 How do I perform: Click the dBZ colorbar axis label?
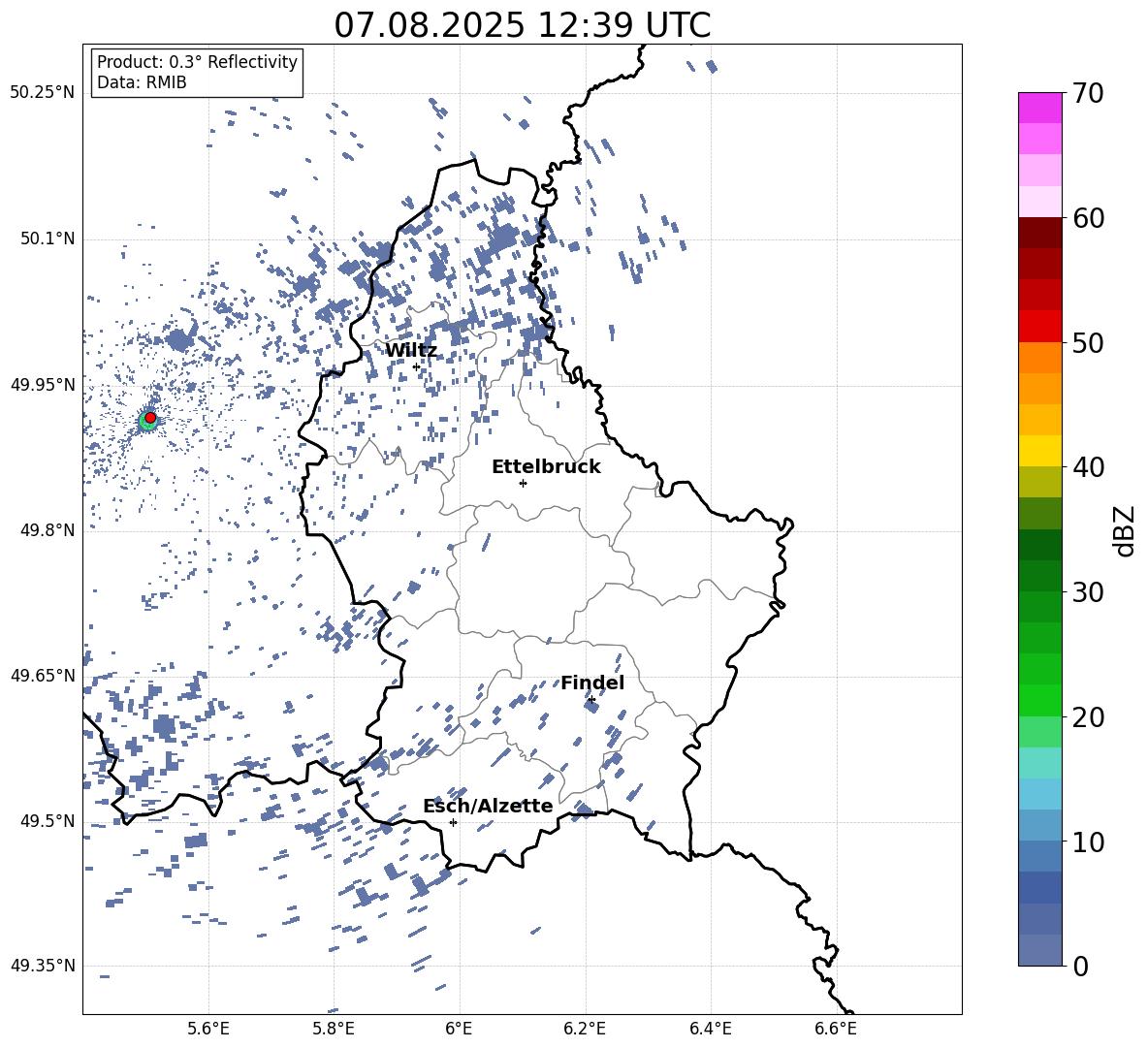[1126, 530]
